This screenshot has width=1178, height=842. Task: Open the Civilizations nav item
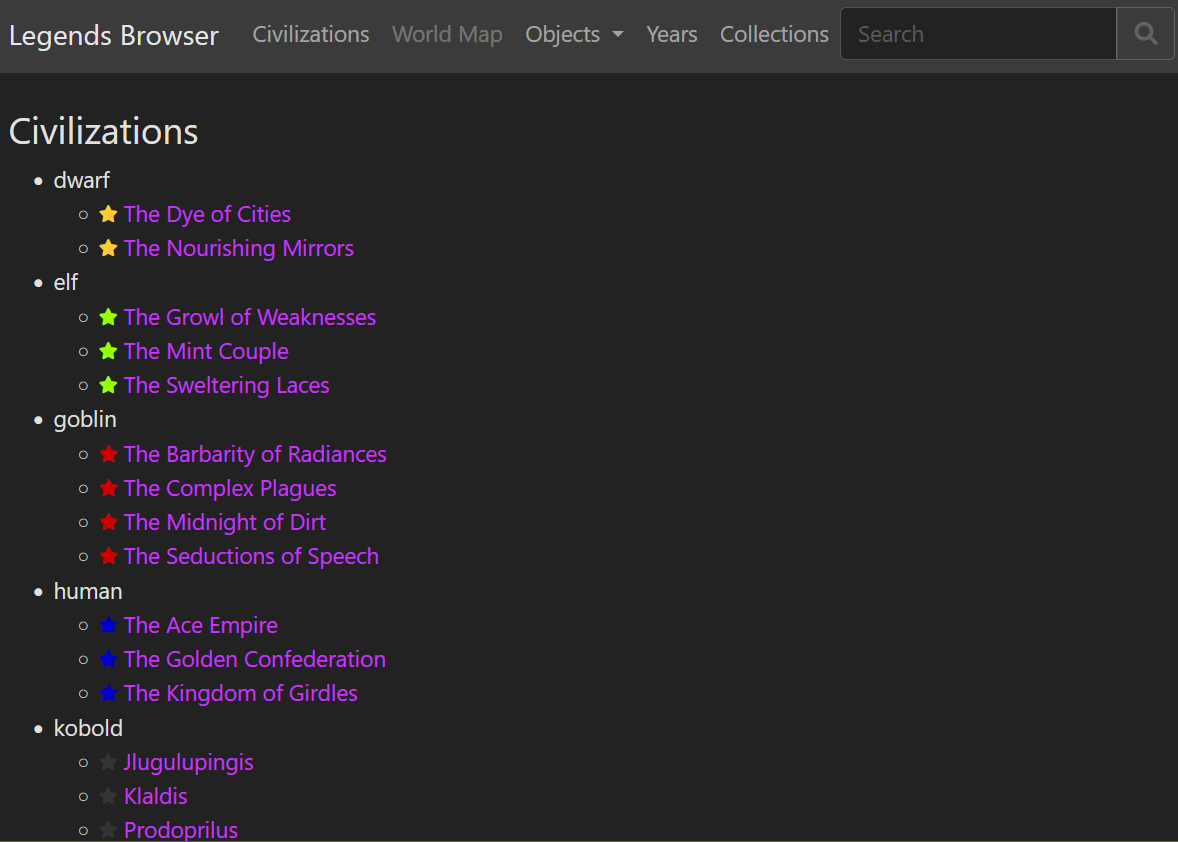[x=311, y=34]
